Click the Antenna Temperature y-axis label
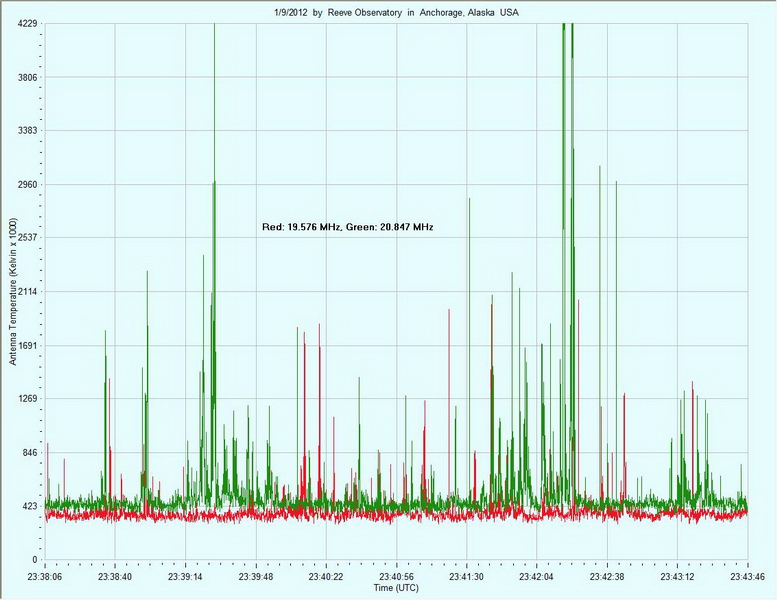777x600 pixels. click(13, 292)
